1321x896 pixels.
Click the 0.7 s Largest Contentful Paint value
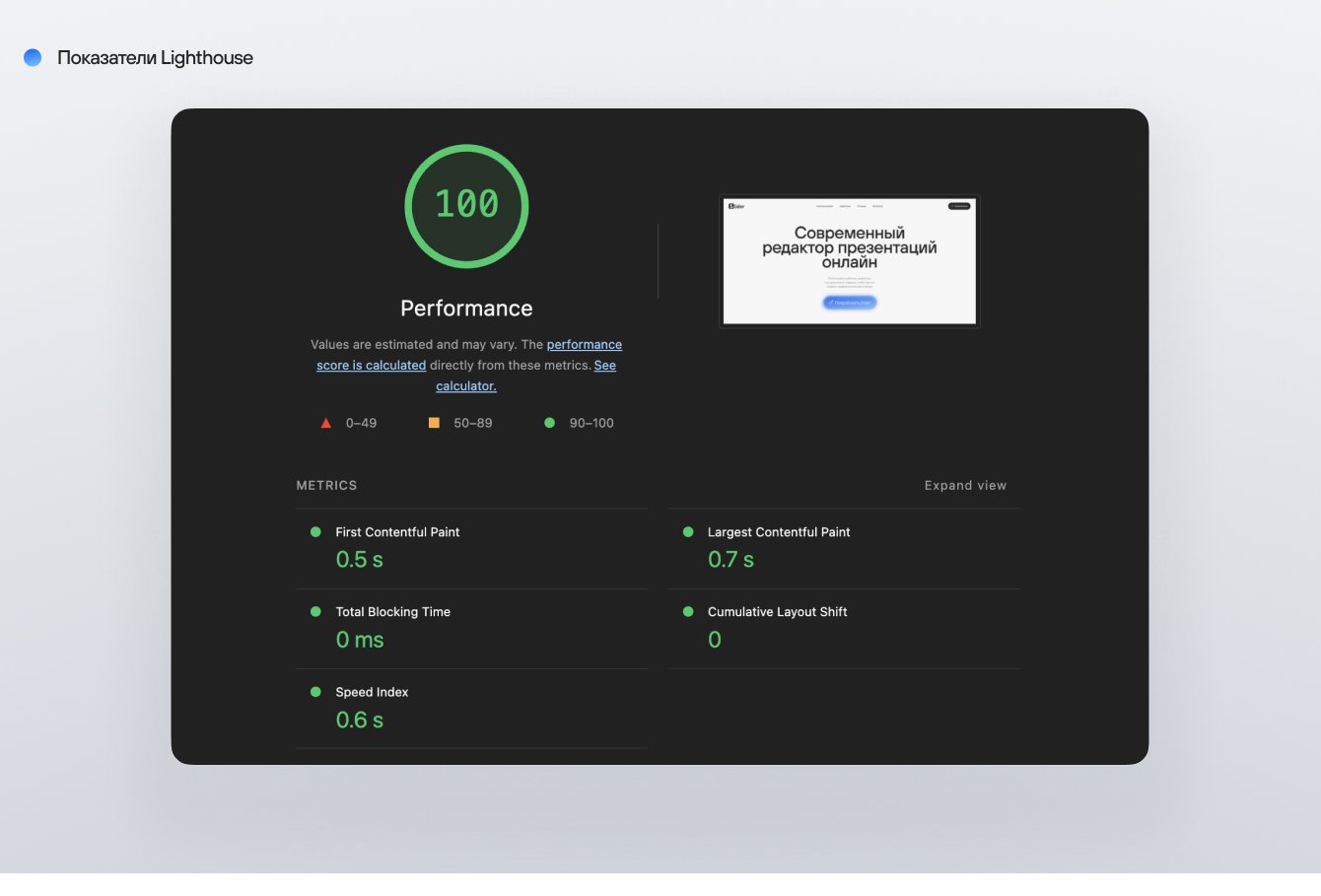pos(731,560)
